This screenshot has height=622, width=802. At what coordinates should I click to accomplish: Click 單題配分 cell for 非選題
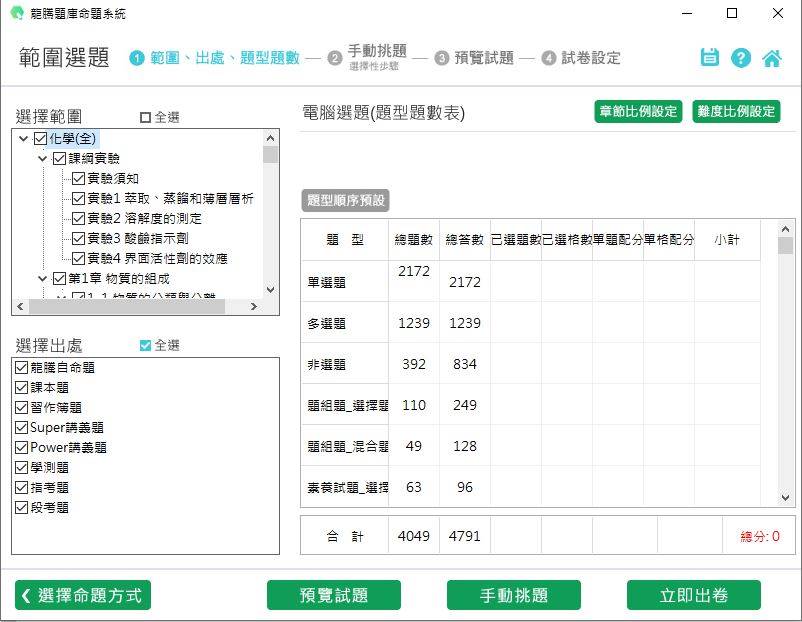(618, 363)
